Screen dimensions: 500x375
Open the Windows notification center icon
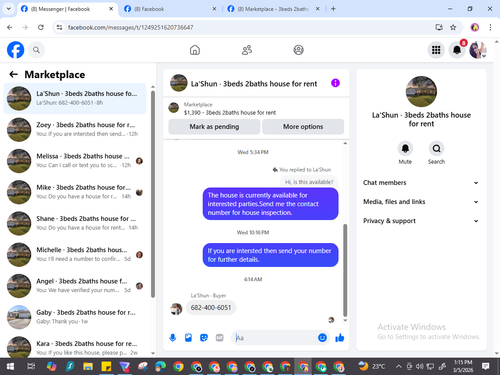point(486,367)
